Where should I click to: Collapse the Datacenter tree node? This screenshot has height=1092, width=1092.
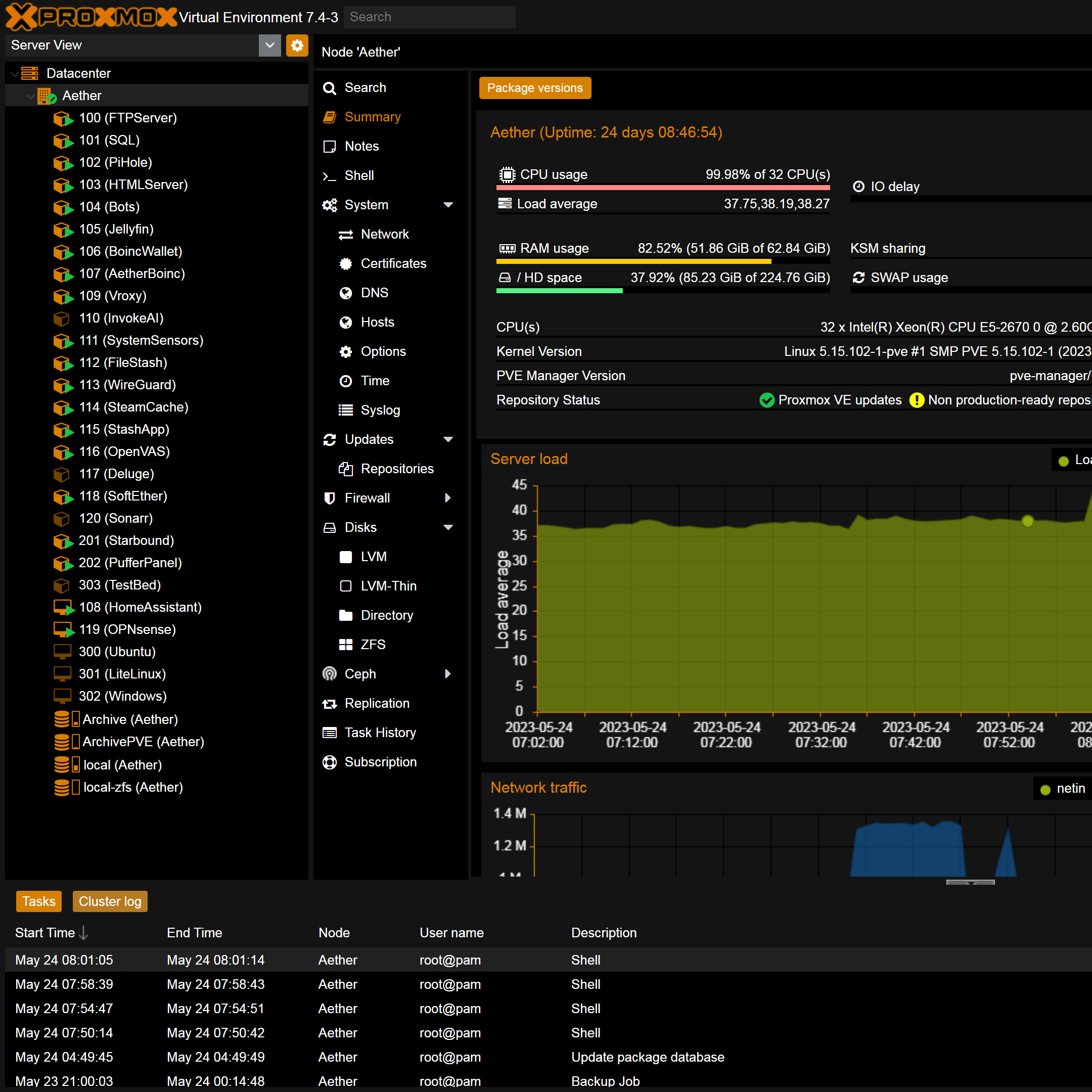(14, 73)
